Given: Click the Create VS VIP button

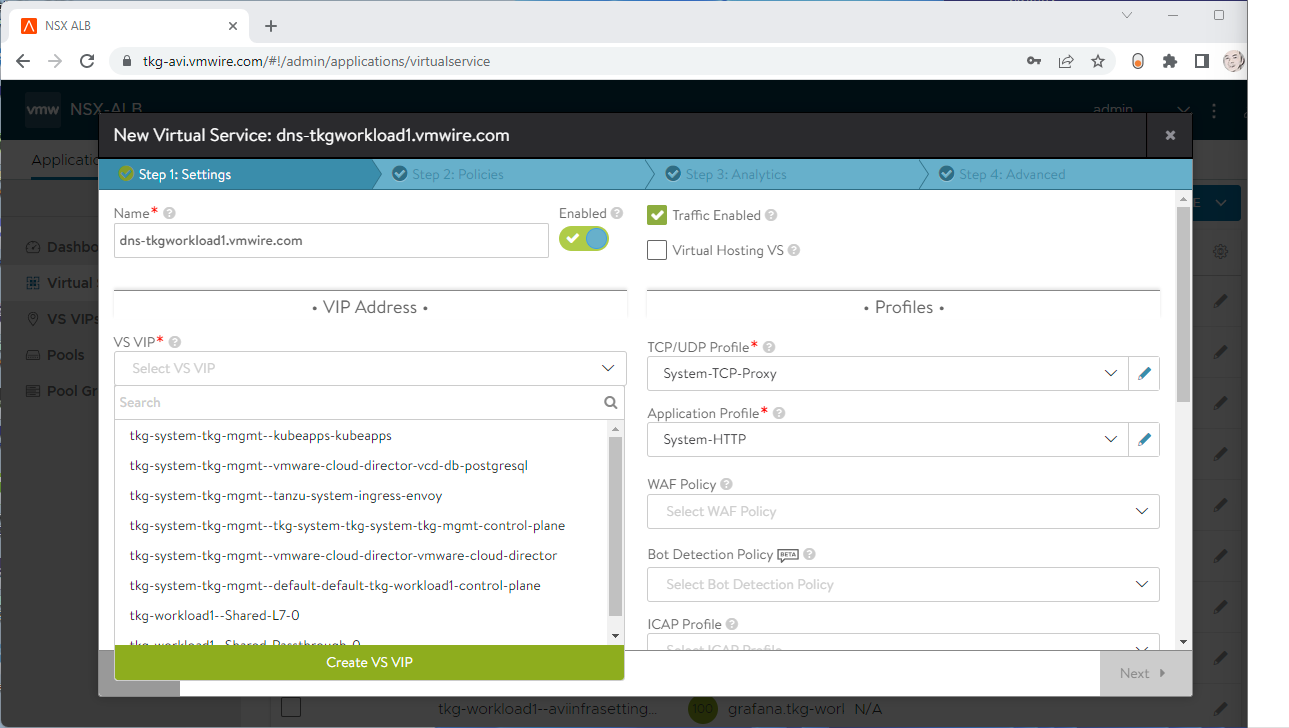Looking at the screenshot, I should (369, 662).
